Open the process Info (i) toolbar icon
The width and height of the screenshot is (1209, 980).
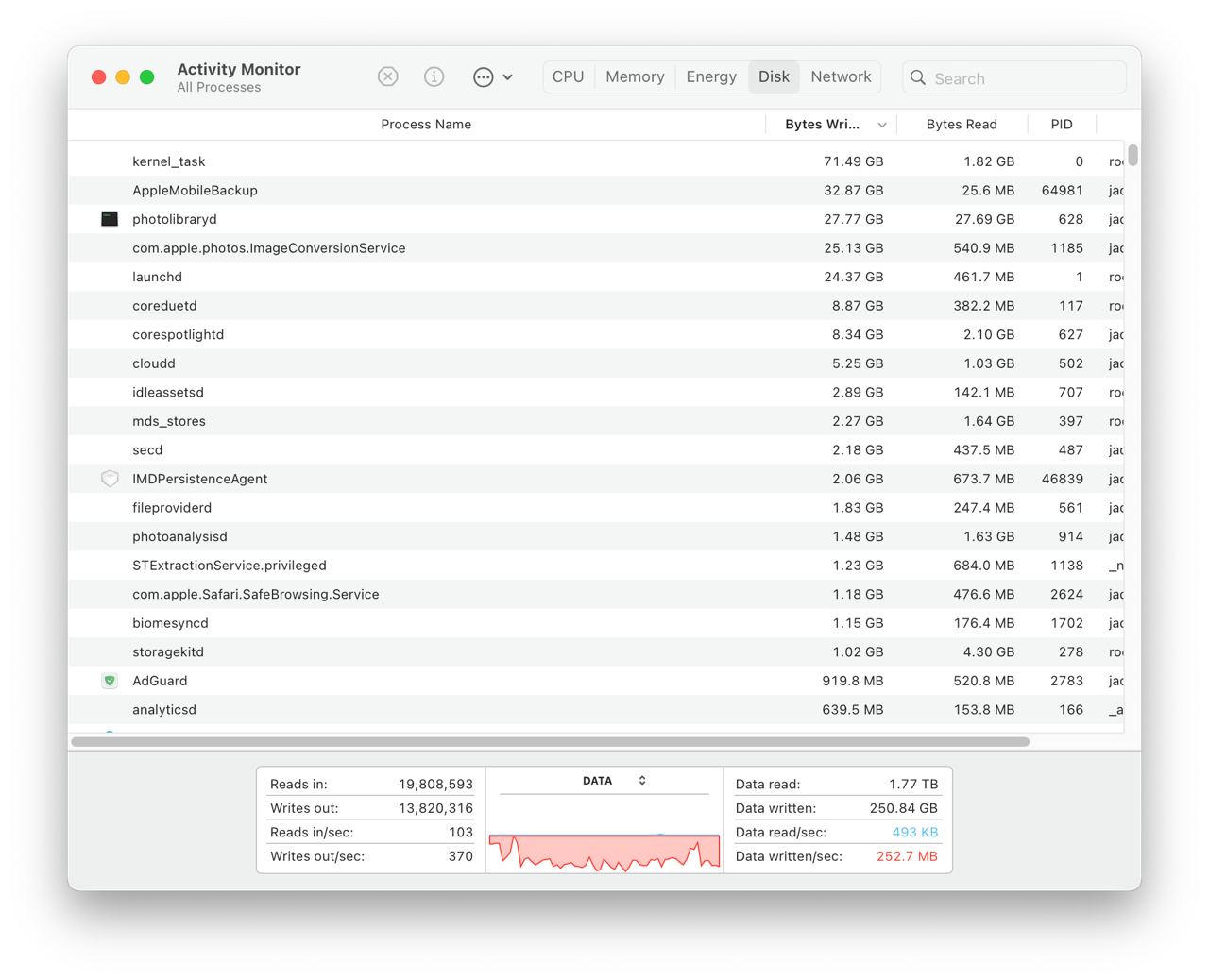(x=434, y=76)
